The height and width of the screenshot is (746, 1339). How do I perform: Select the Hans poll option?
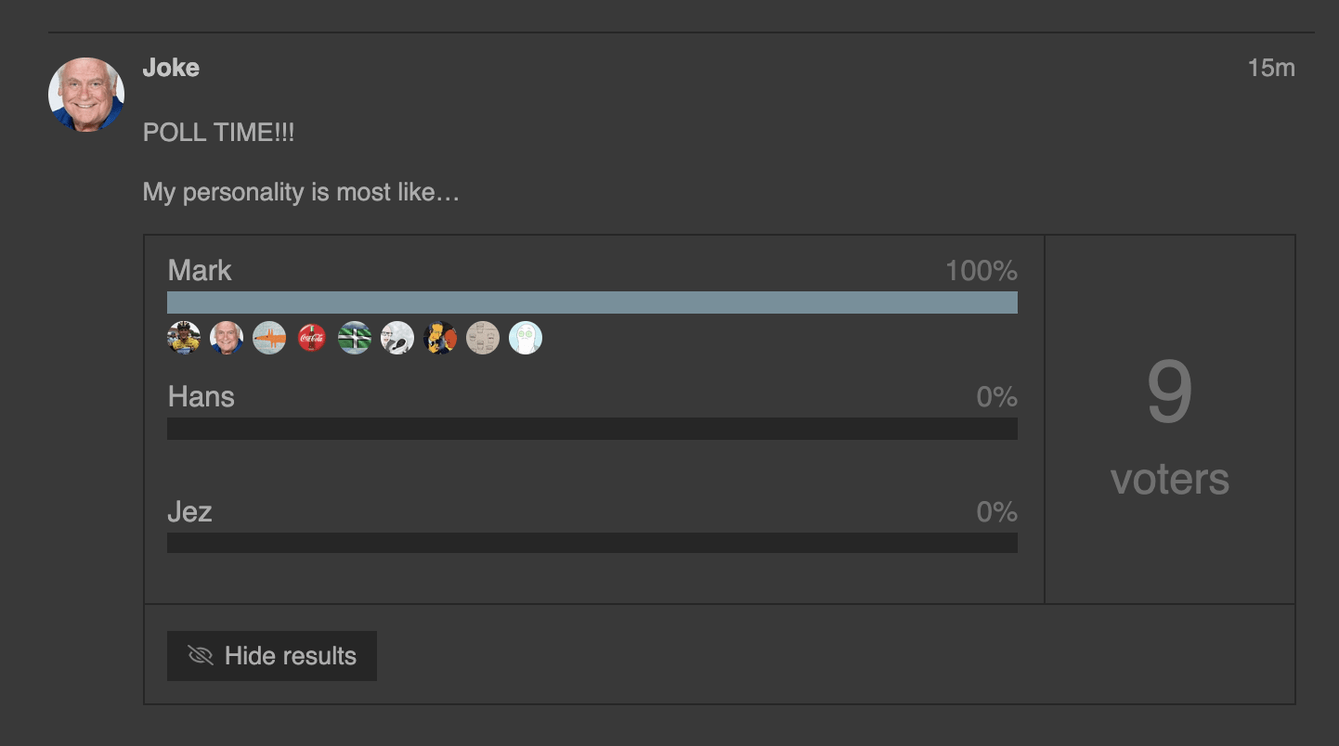201,397
